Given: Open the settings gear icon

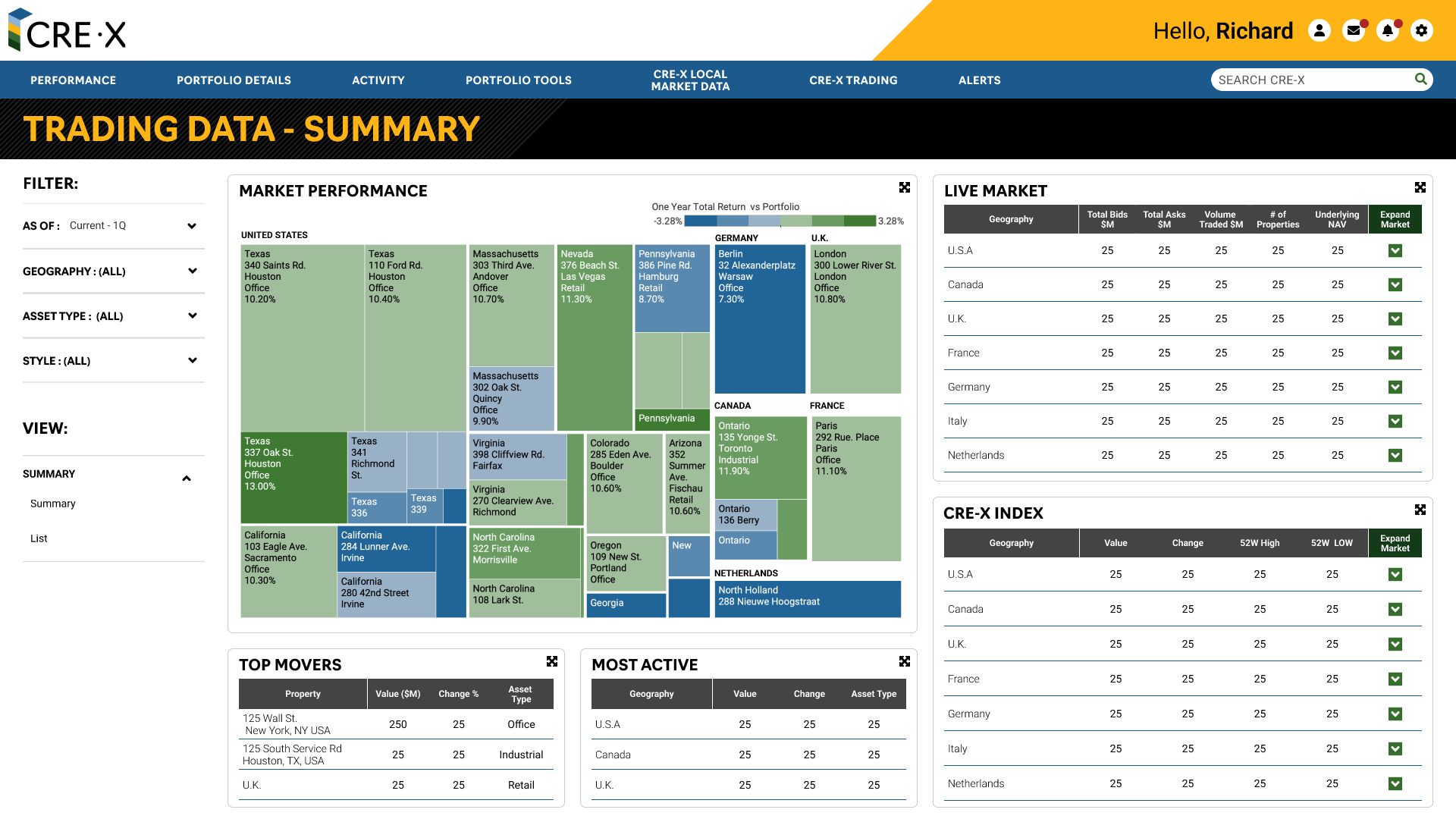Looking at the screenshot, I should click(x=1421, y=30).
